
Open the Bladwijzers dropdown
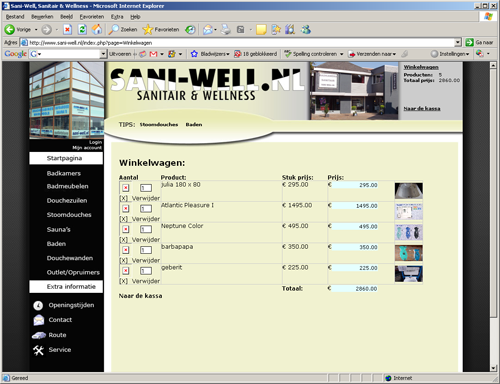pyautogui.click(x=210, y=54)
